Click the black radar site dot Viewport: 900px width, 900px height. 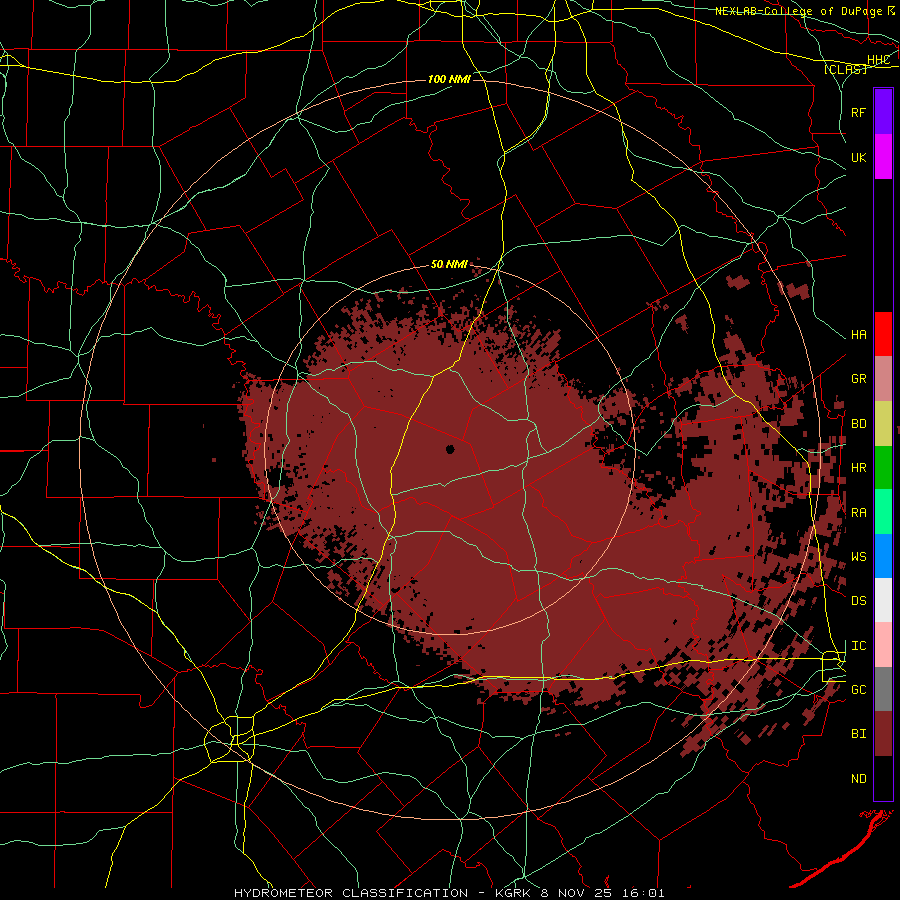(x=451, y=449)
